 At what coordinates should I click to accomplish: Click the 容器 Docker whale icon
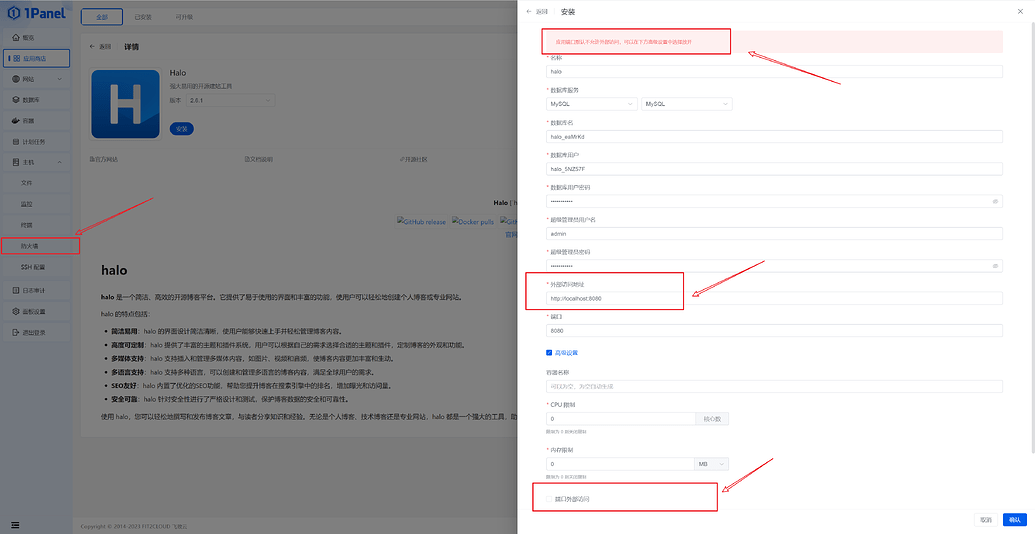[x=17, y=121]
